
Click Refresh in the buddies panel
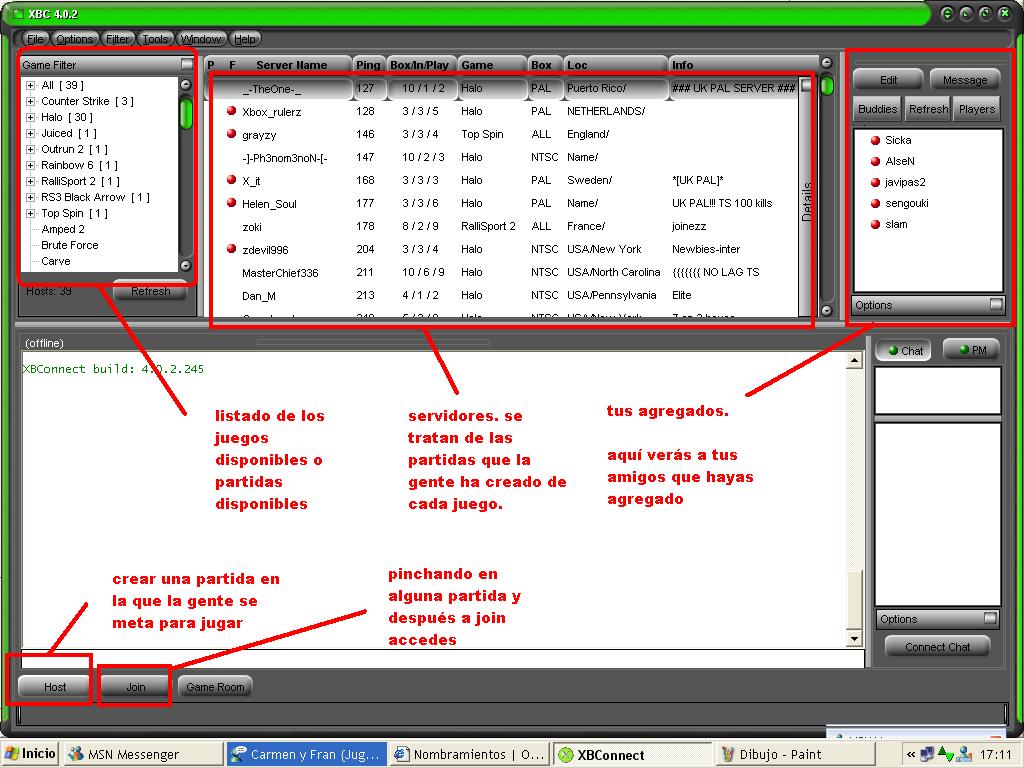[928, 109]
